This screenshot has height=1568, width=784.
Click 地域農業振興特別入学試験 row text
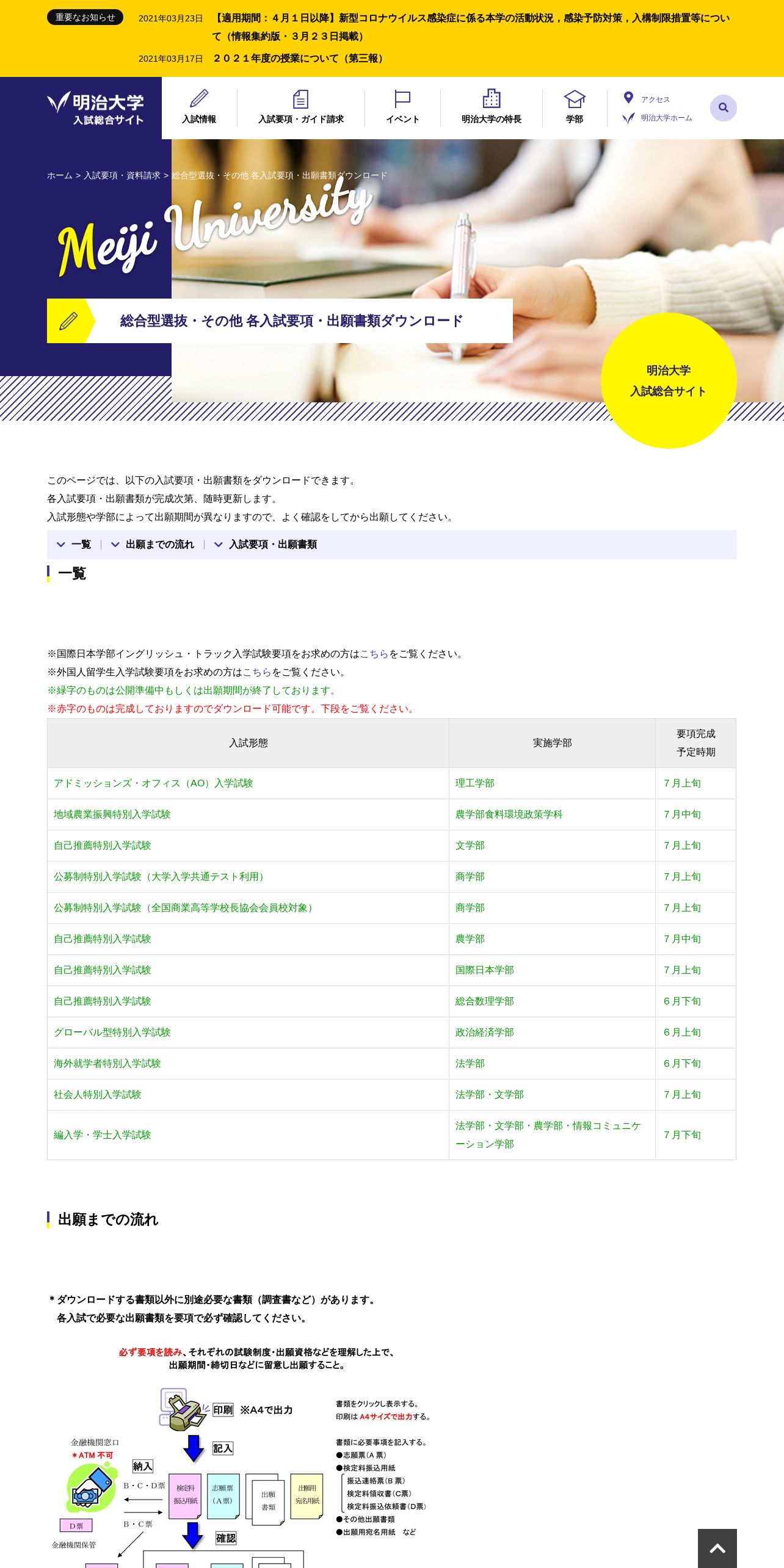pos(112,815)
